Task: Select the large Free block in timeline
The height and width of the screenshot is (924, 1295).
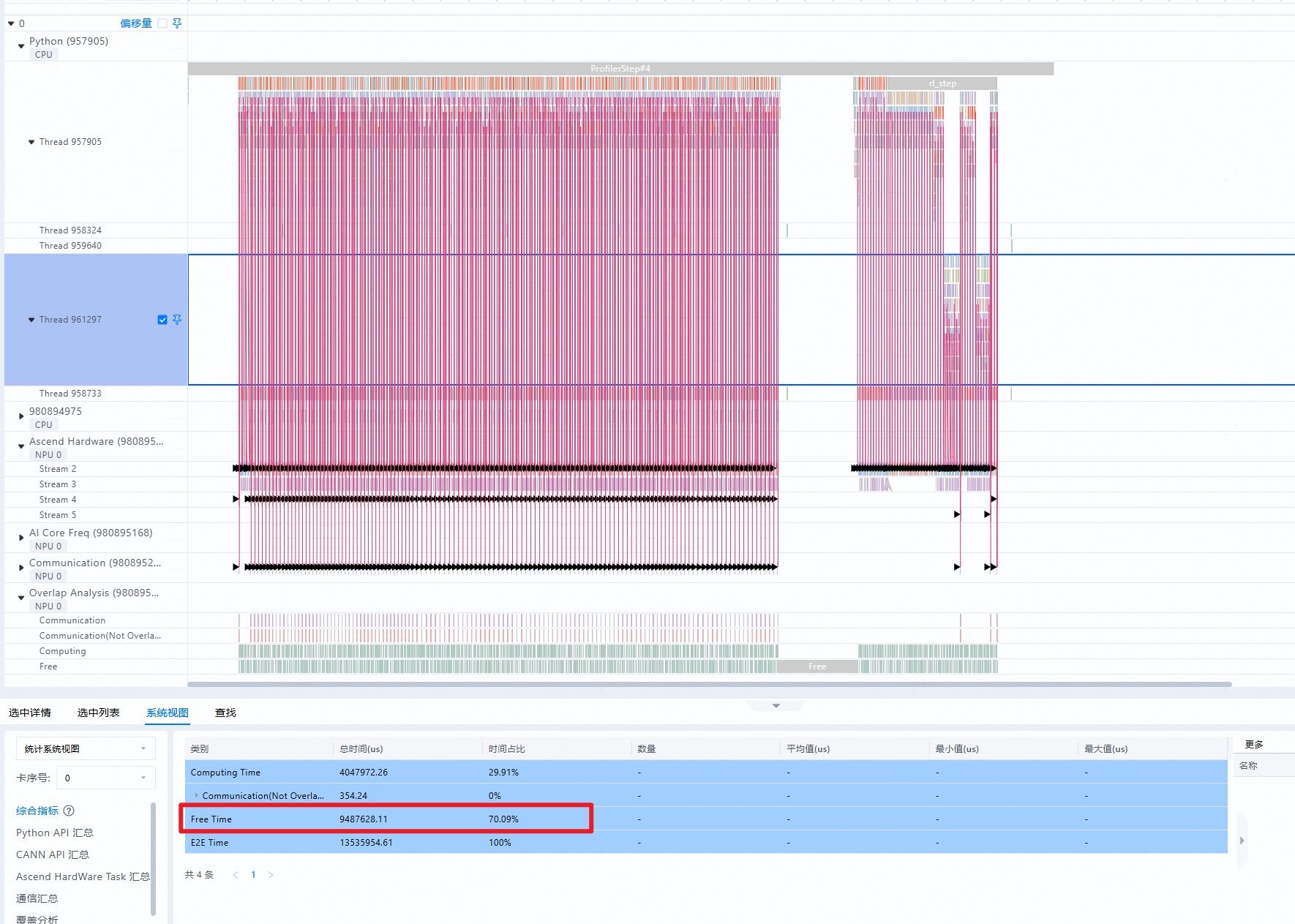Action: (x=817, y=666)
